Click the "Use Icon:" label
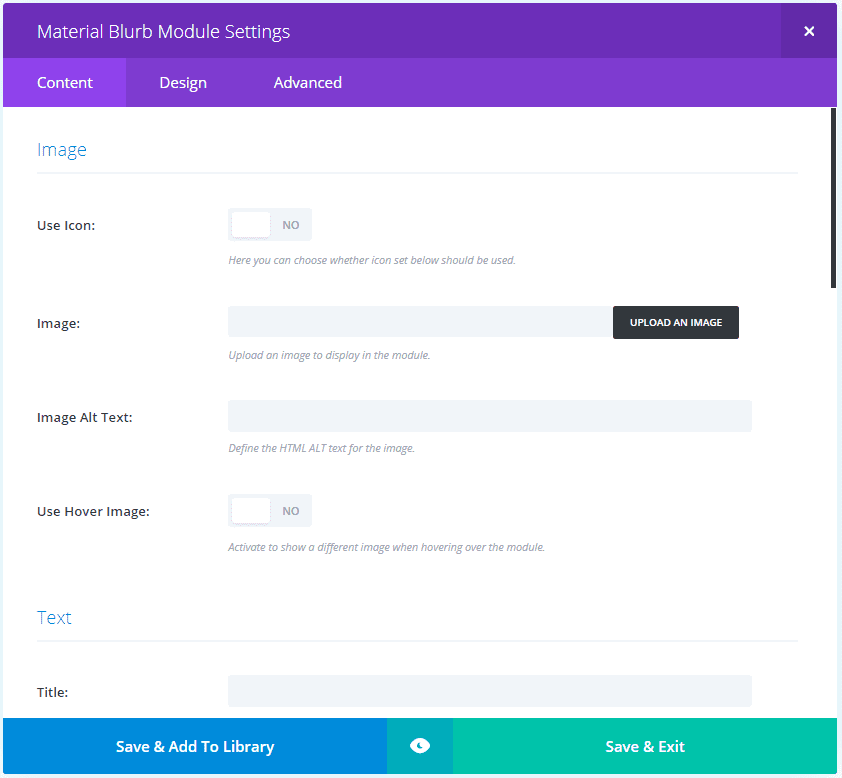Screen dimensions: 842x778 (66, 225)
